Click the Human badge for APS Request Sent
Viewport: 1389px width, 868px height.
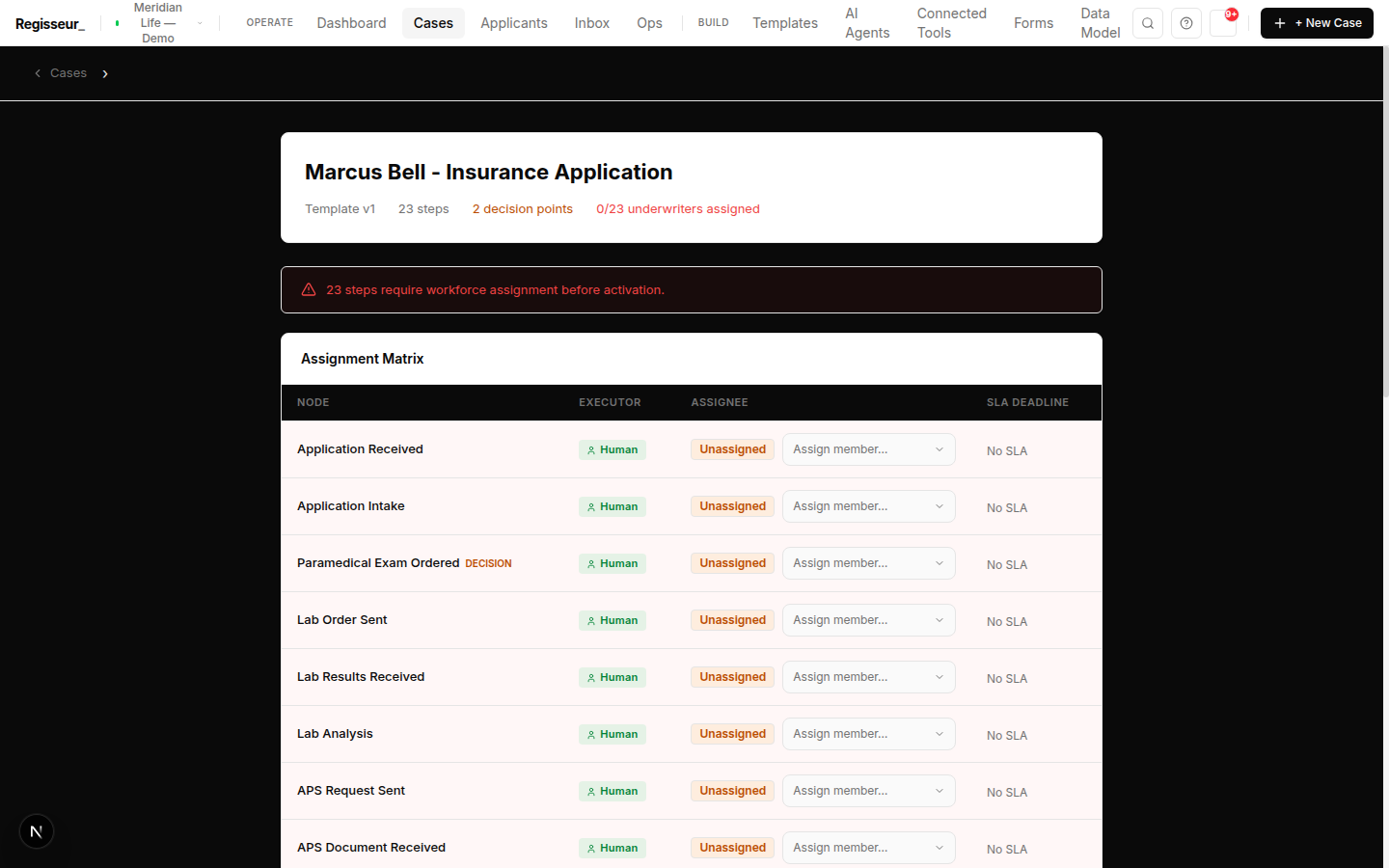pyautogui.click(x=613, y=791)
